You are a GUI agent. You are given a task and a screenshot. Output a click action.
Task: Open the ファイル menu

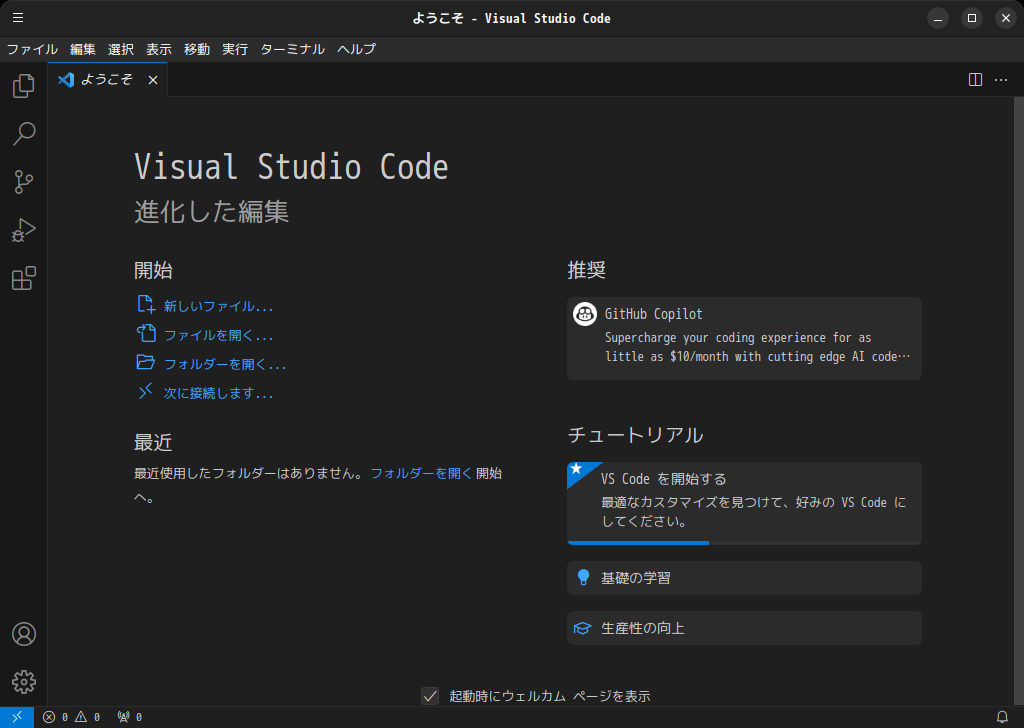[32, 49]
